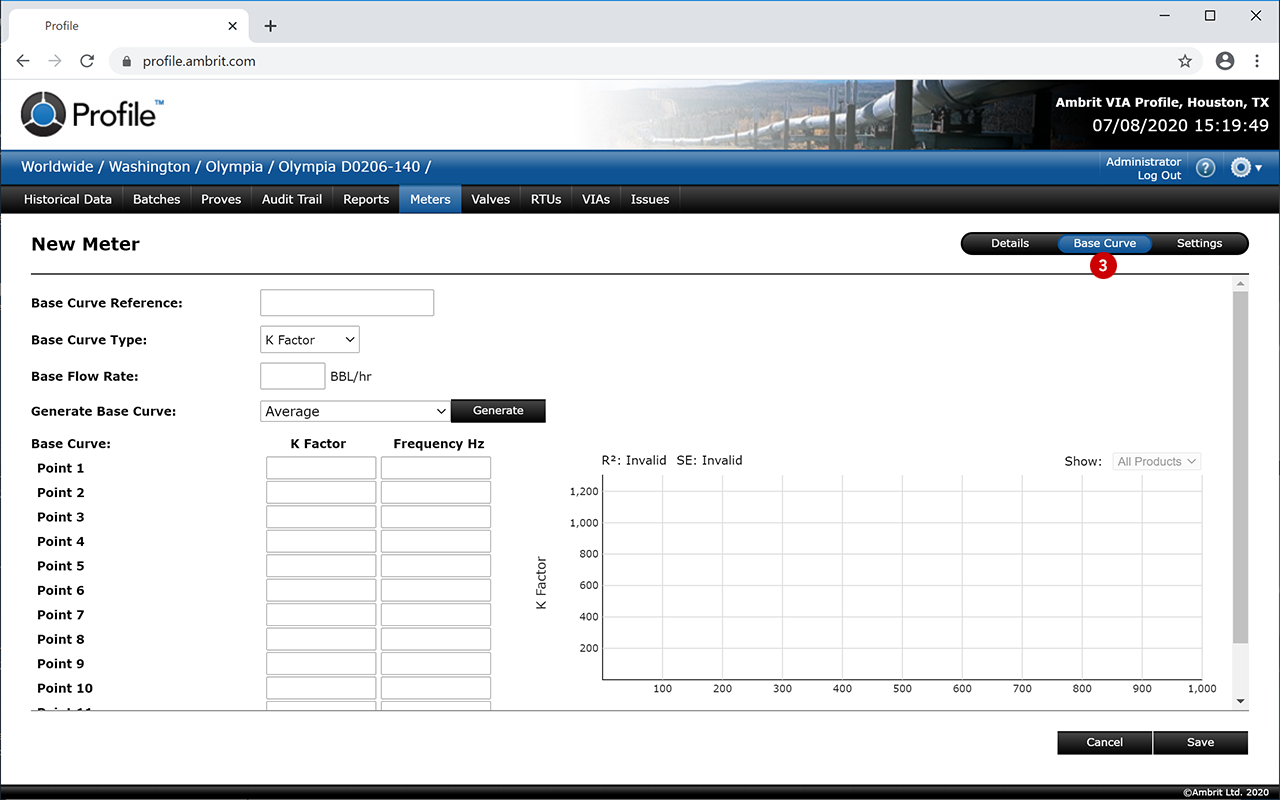The image size is (1280, 800).
Task: Open the settings gear menu
Action: click(x=1245, y=168)
